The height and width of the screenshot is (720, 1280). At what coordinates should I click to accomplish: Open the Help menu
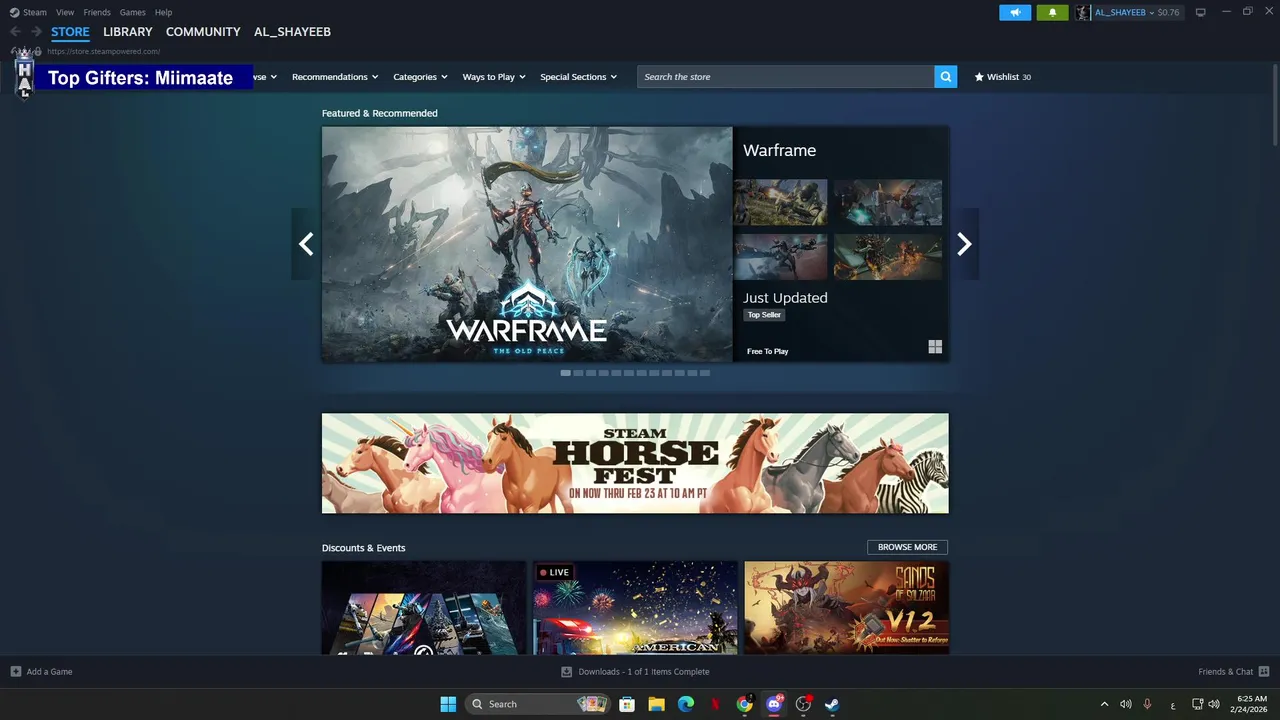(163, 12)
